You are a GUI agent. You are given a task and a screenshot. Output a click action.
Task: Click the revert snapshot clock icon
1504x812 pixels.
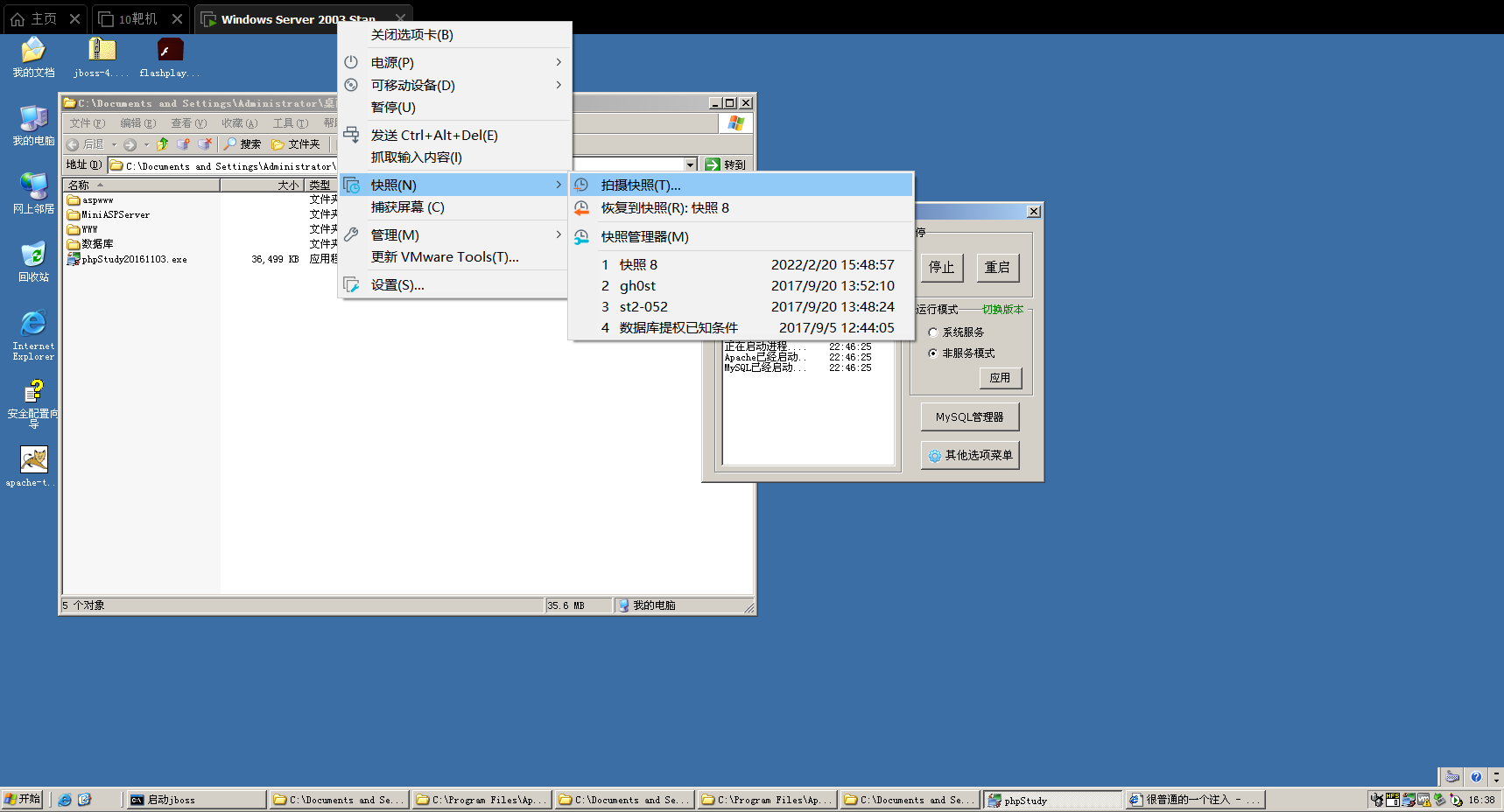581,208
